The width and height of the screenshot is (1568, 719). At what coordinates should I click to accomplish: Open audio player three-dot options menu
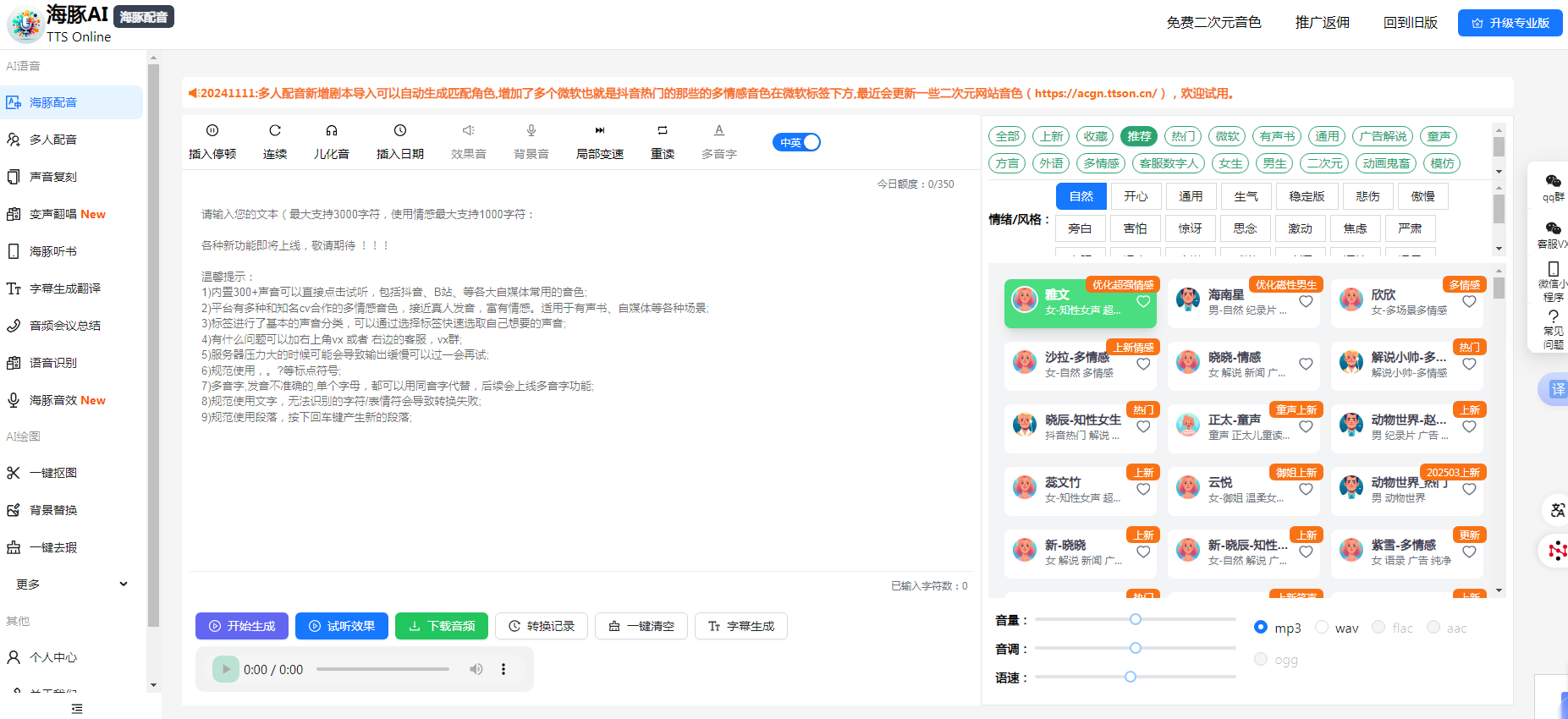503,669
